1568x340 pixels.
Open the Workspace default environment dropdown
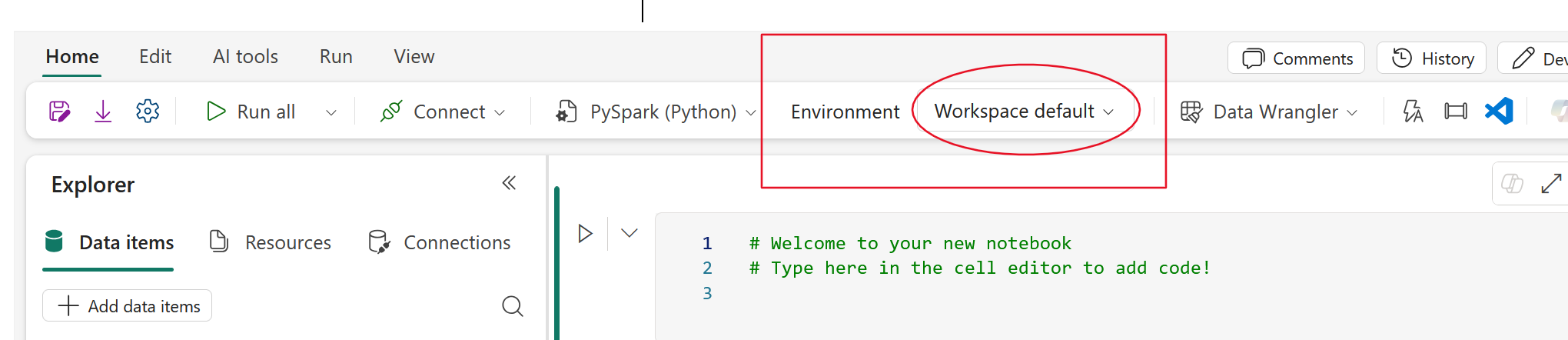click(x=1024, y=111)
